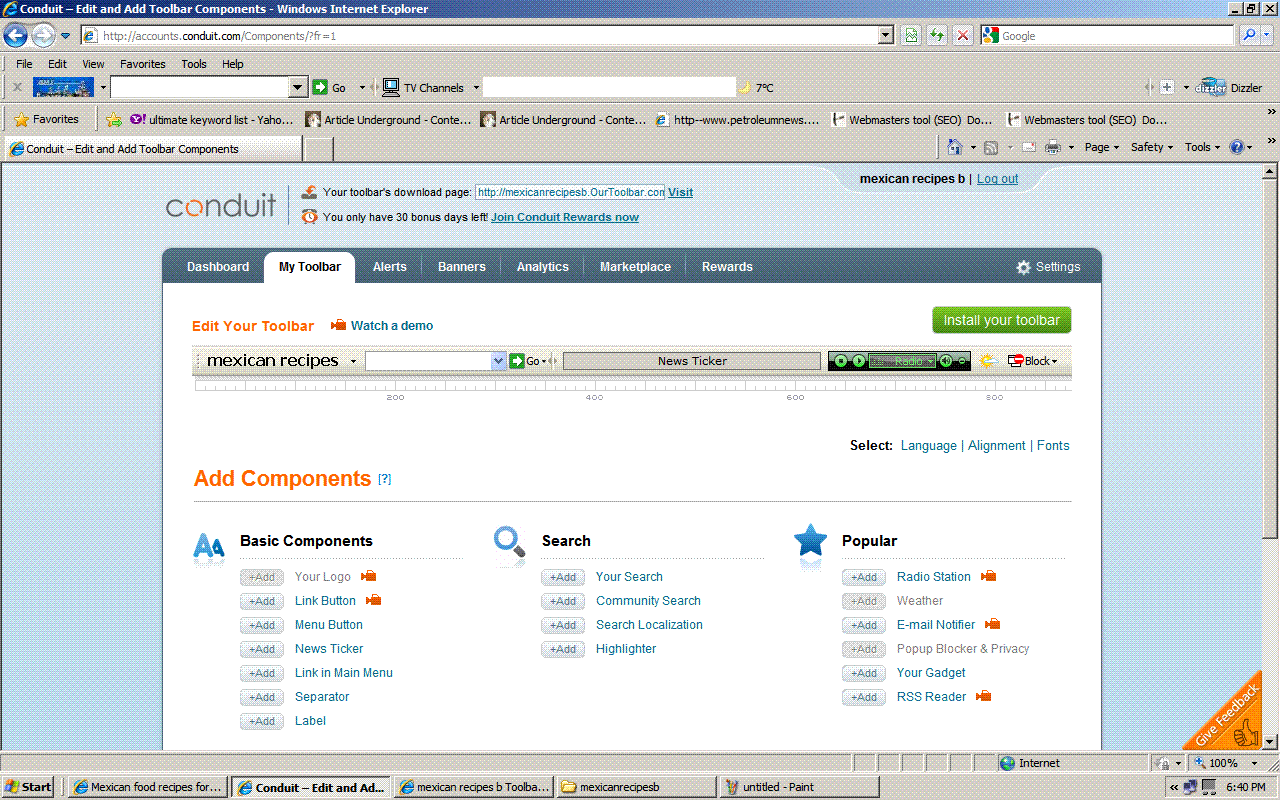
Task: Click the radio play button in toolbar preview
Action: coord(858,361)
